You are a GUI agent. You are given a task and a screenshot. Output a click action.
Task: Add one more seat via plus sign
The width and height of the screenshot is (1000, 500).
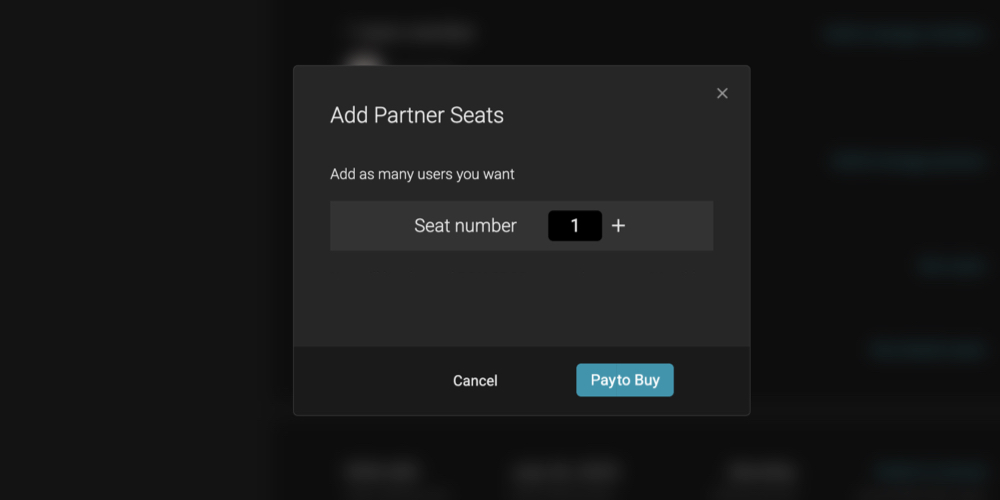pos(618,226)
